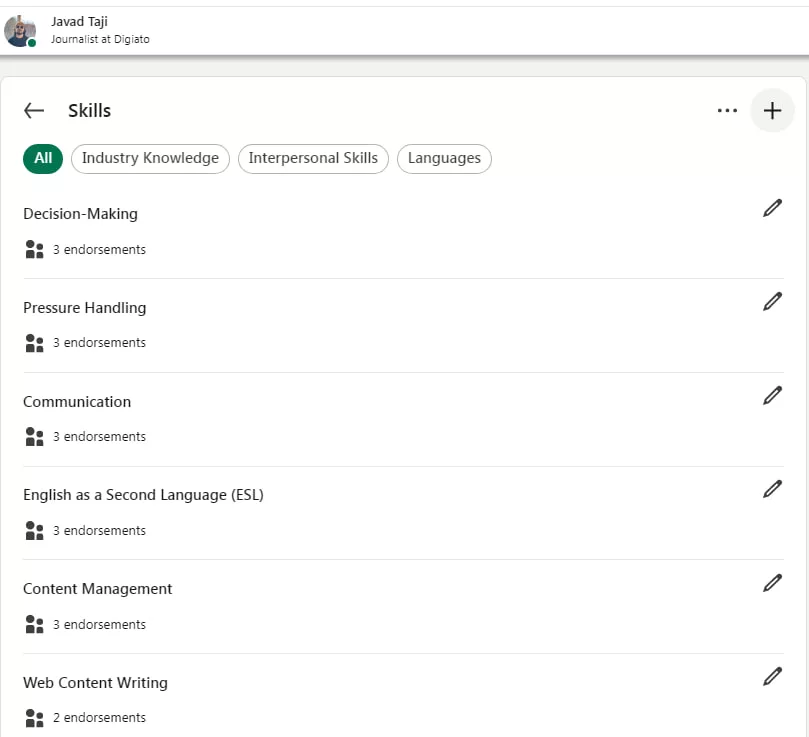This screenshot has width=809, height=737.
Task: Edit the Decision-Making skill pencil icon
Action: [x=772, y=208]
